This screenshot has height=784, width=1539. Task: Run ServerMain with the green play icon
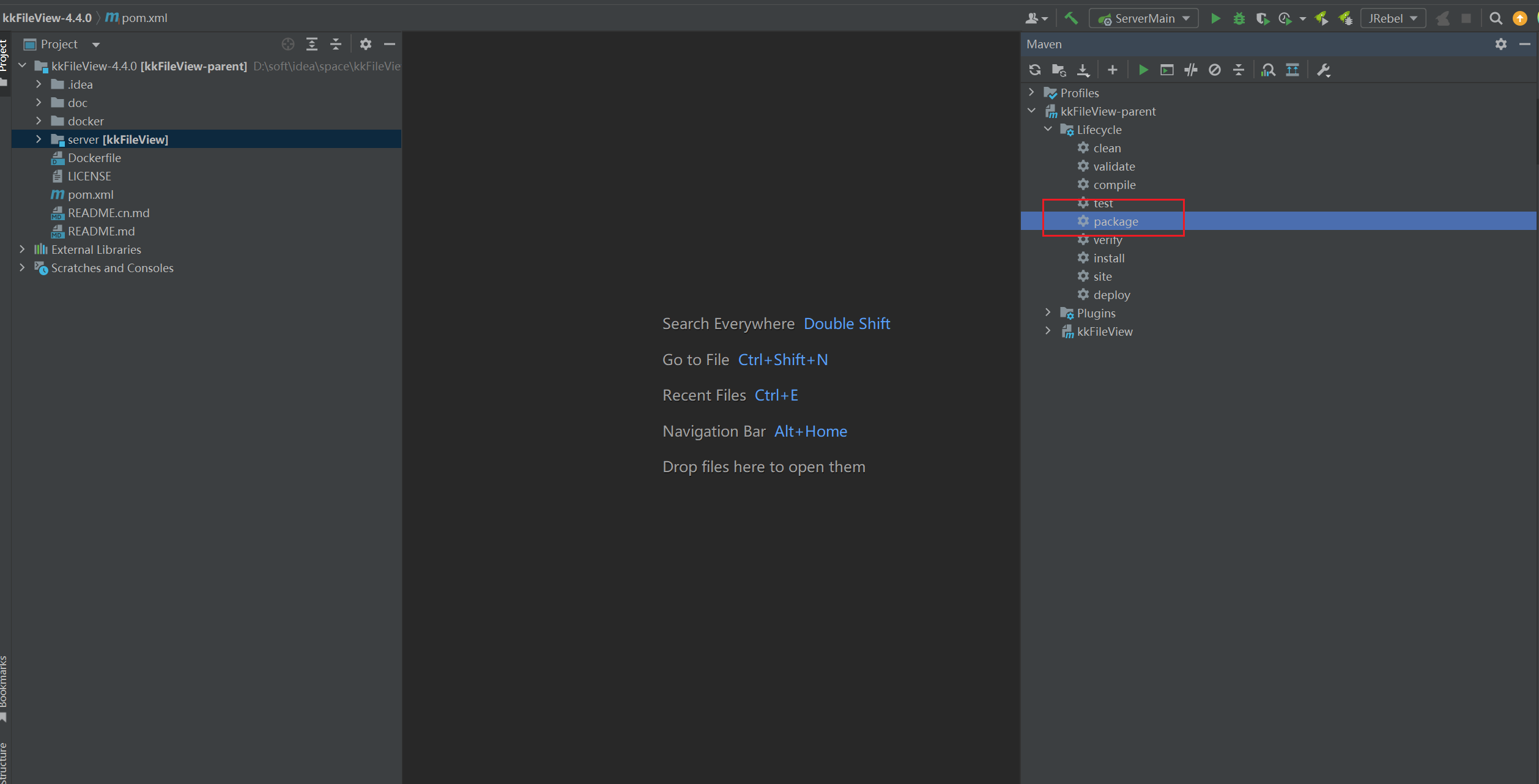click(1215, 18)
